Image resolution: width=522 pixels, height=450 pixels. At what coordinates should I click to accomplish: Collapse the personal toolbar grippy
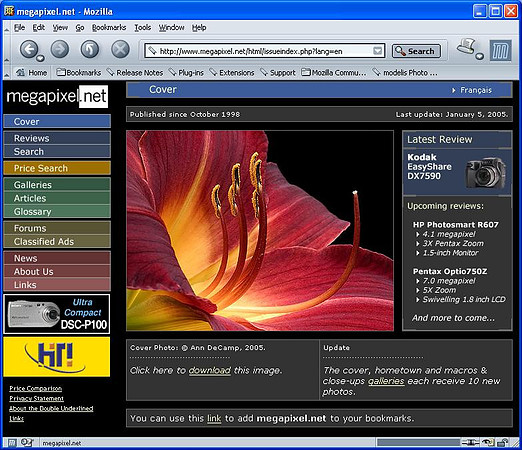(6, 72)
